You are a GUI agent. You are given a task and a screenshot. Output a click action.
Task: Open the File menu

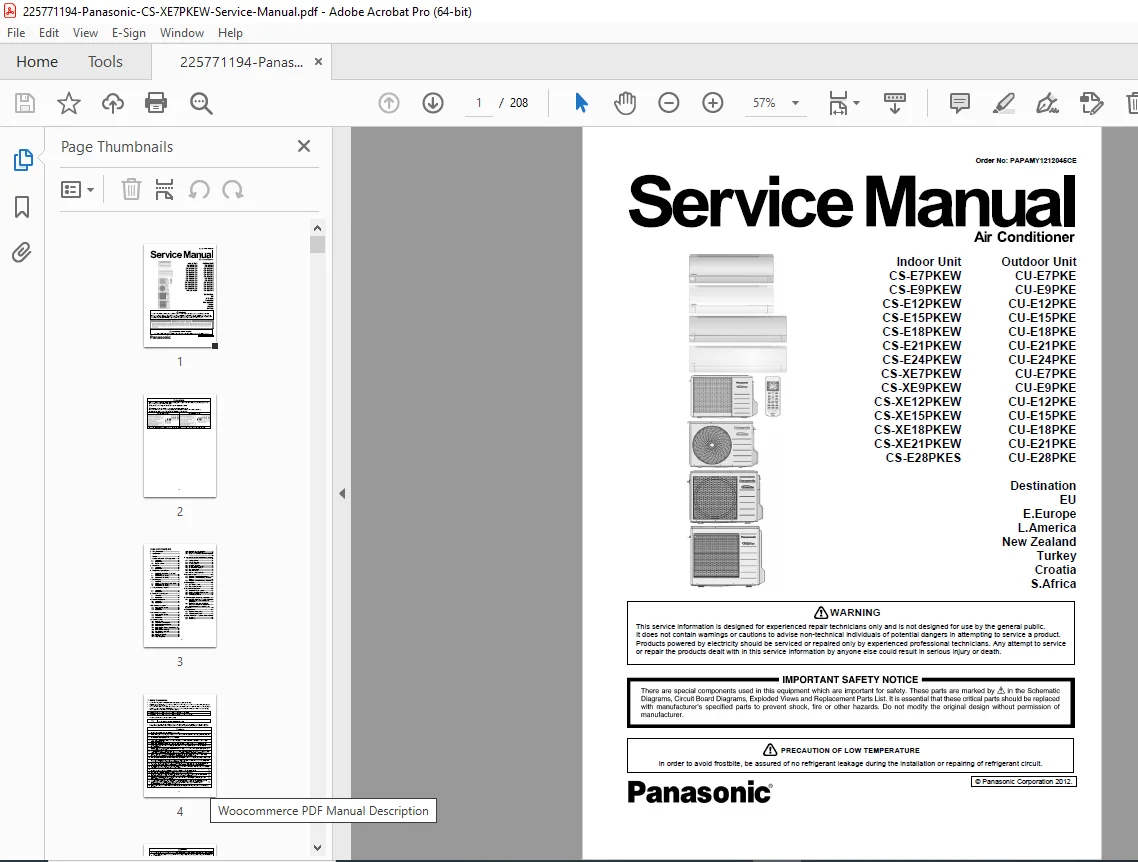16,33
